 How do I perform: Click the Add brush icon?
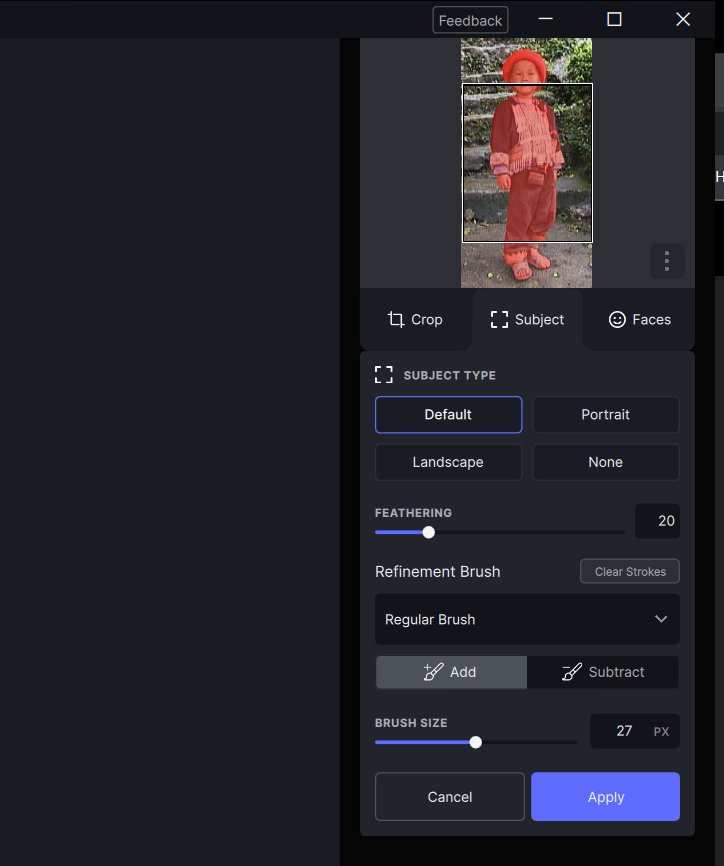[x=433, y=672]
